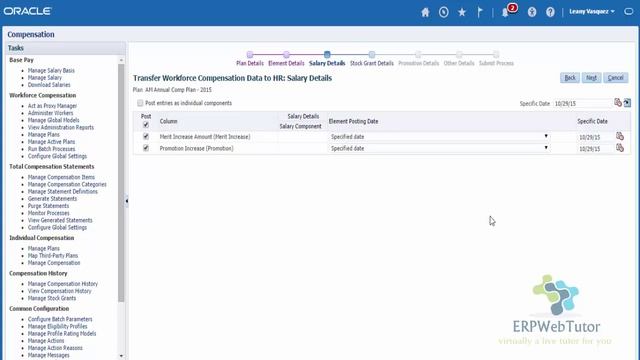This screenshot has height=360, width=640.
Task: Open accessibility icon in header
Action: [532, 12]
